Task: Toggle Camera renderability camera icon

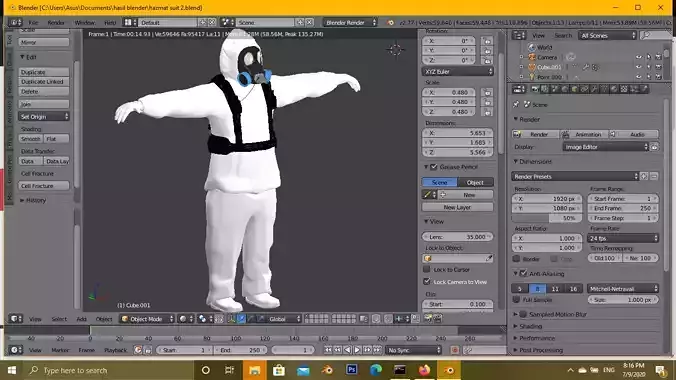Action: (658, 57)
